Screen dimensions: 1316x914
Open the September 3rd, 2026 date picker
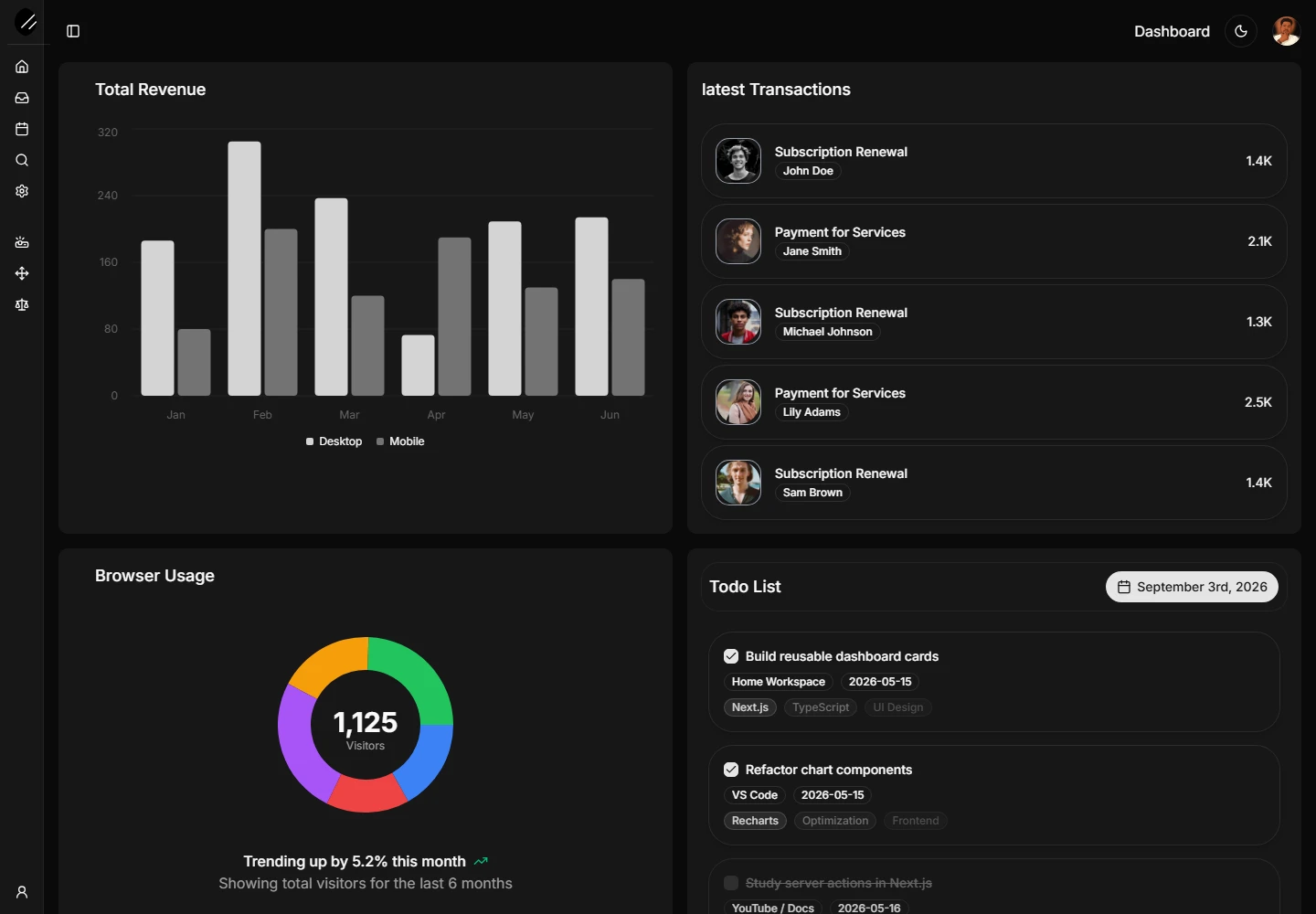[x=1192, y=587]
